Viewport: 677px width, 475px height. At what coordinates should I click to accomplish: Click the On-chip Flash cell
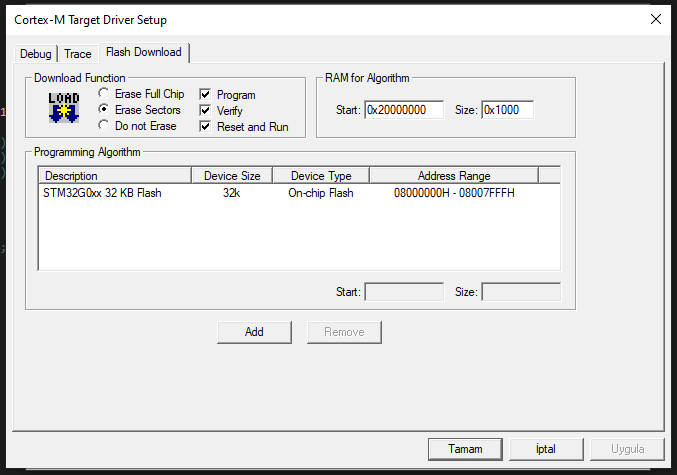[x=321, y=193]
